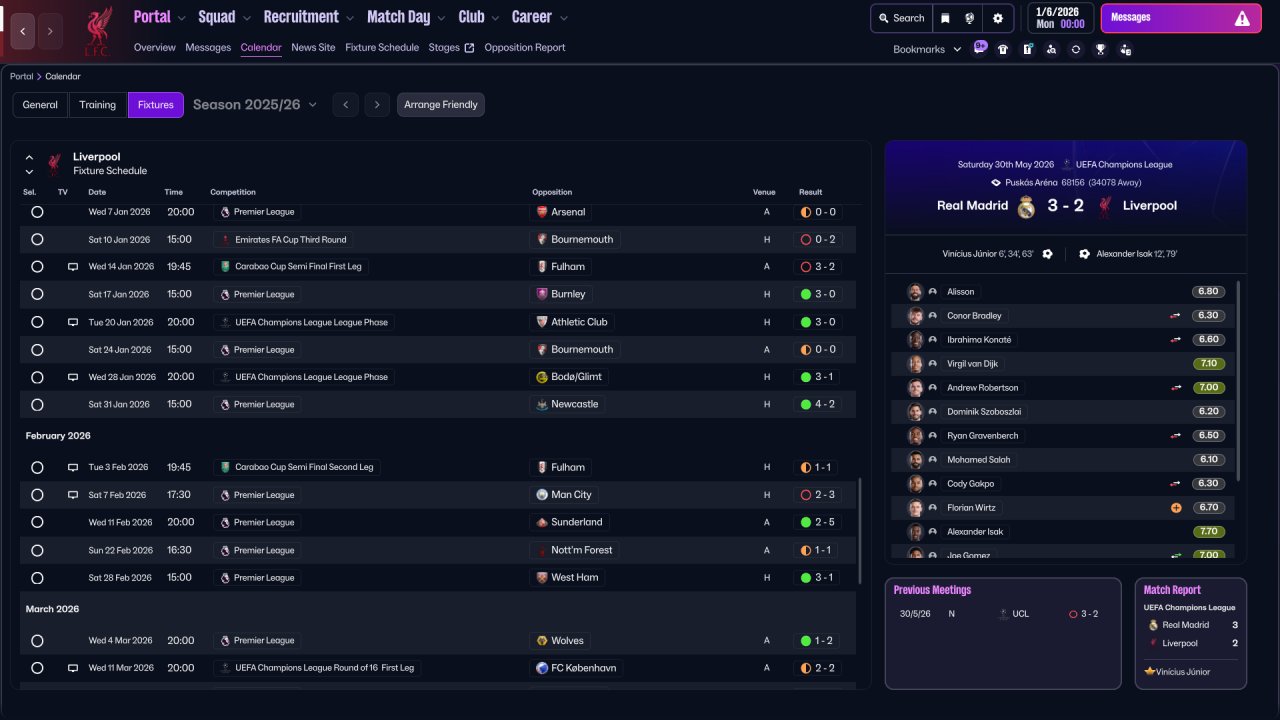Click the orange injury icon beside Florian Wirtz
Viewport: 1280px width, 720px height.
coord(1176,508)
